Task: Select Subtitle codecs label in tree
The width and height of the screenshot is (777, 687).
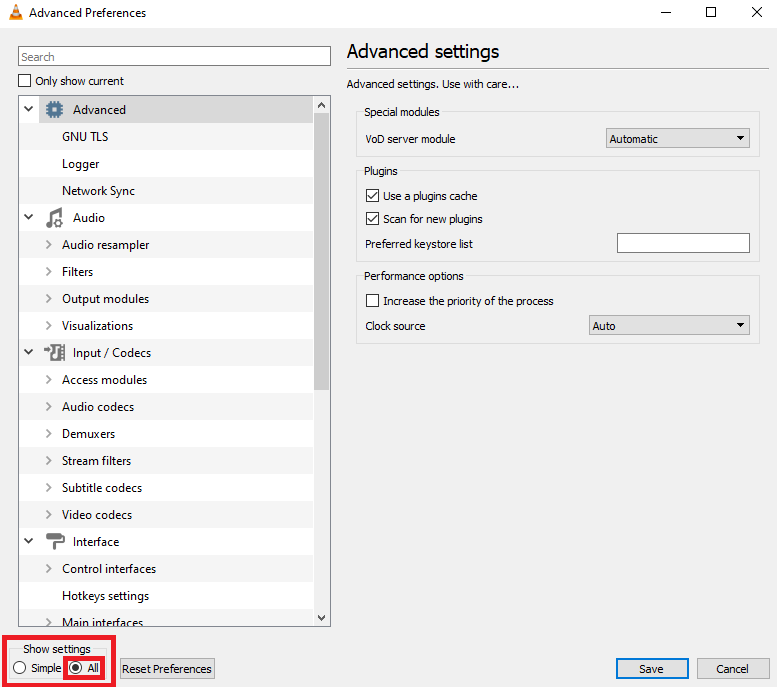Action: pyautogui.click(x=102, y=488)
